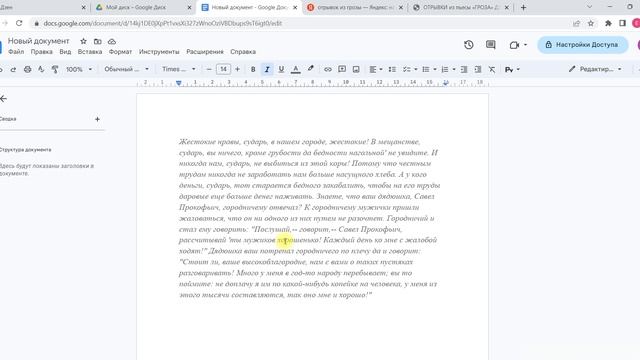
Task: Open the paragraph style Обычный dropdown
Action: click(126, 69)
